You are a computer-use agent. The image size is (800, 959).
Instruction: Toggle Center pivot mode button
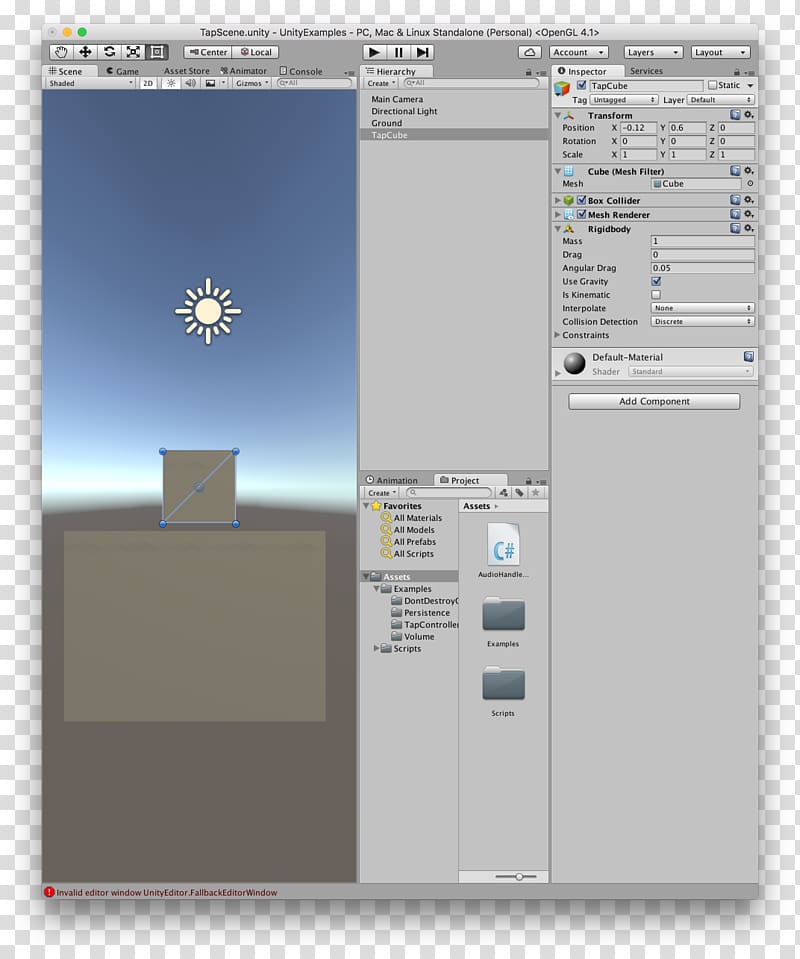(x=208, y=53)
